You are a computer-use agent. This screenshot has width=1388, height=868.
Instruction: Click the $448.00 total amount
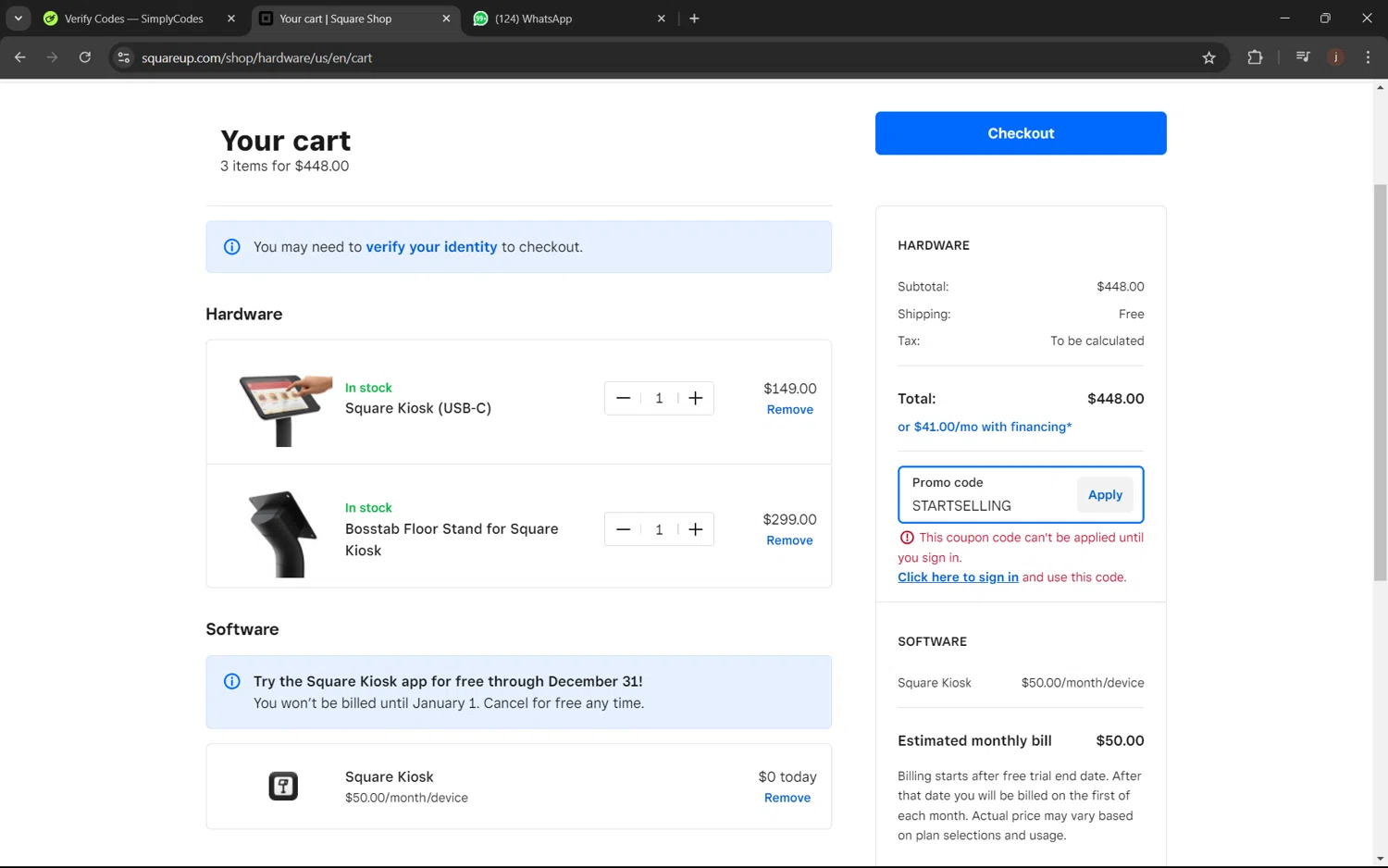(x=1116, y=399)
